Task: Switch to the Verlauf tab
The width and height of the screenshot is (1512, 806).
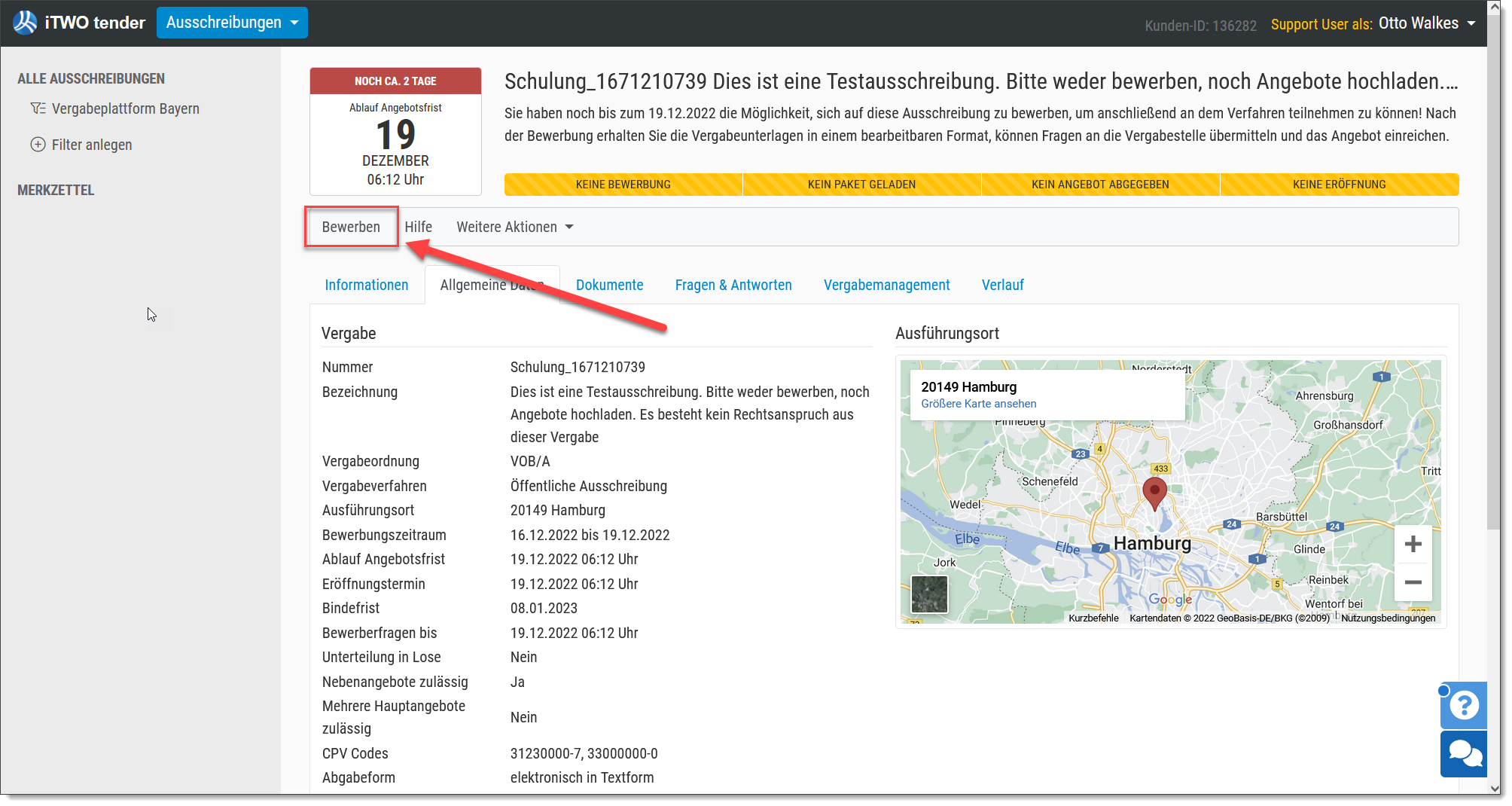Action: [x=1002, y=285]
